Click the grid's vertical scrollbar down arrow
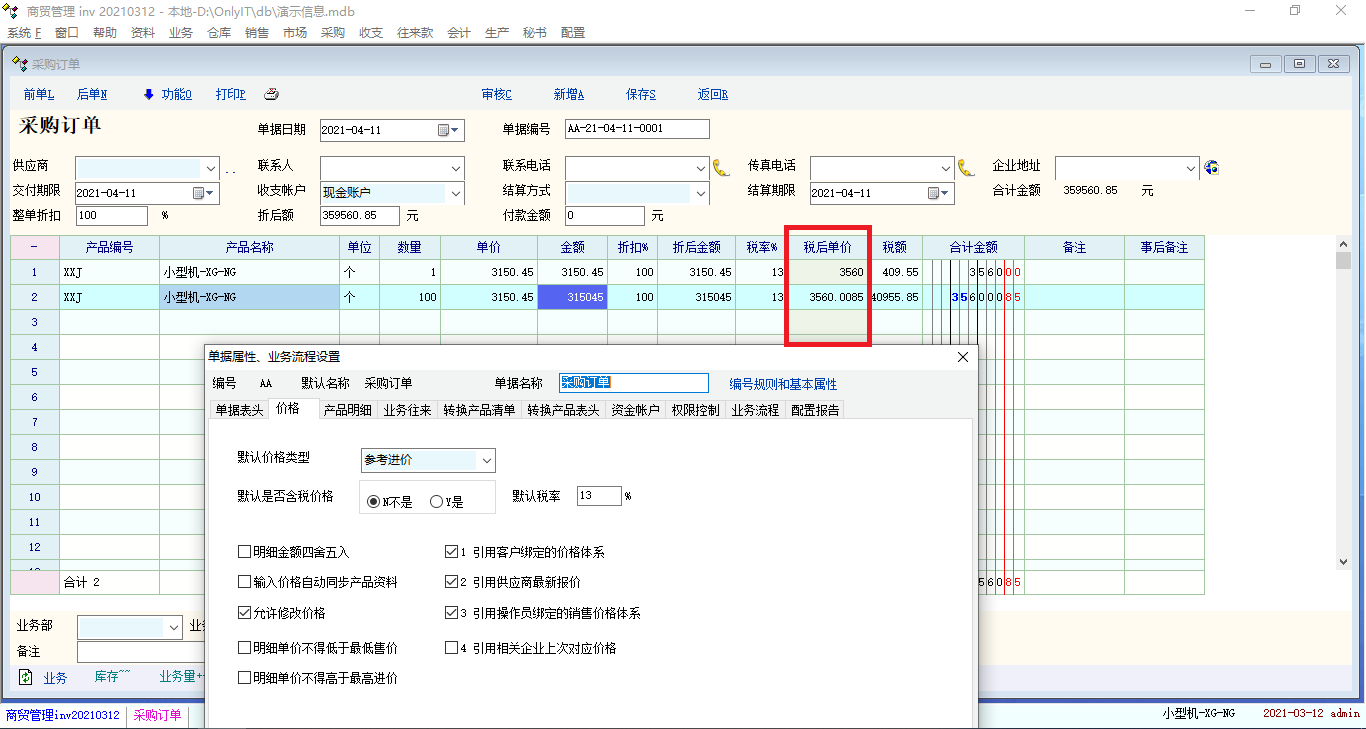 1344,562
